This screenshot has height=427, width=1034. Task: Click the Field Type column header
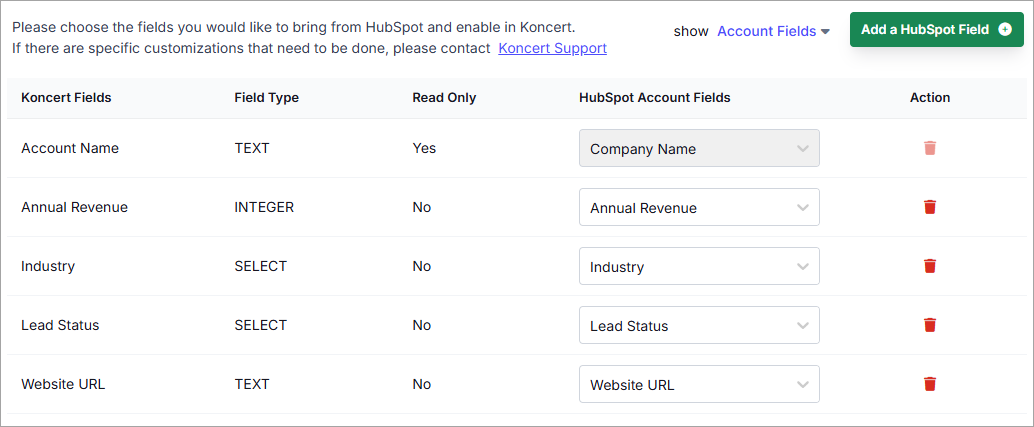click(266, 98)
